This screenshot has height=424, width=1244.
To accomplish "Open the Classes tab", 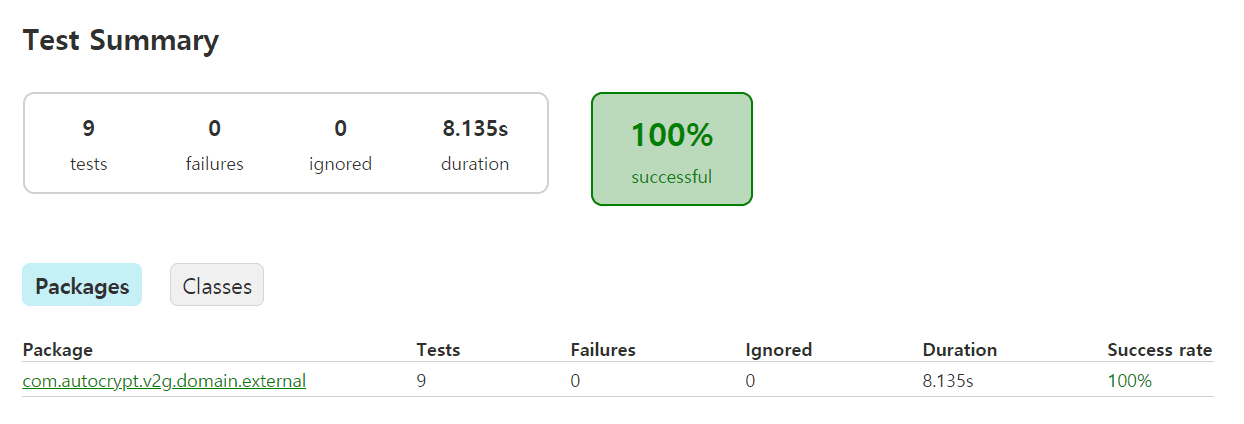I will [217, 286].
